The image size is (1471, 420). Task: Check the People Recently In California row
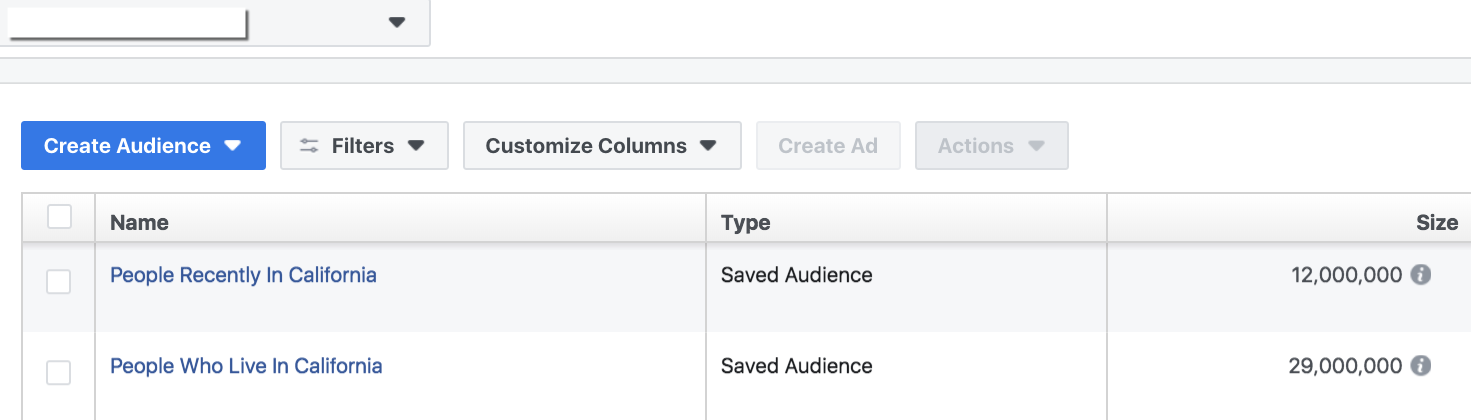(x=59, y=282)
